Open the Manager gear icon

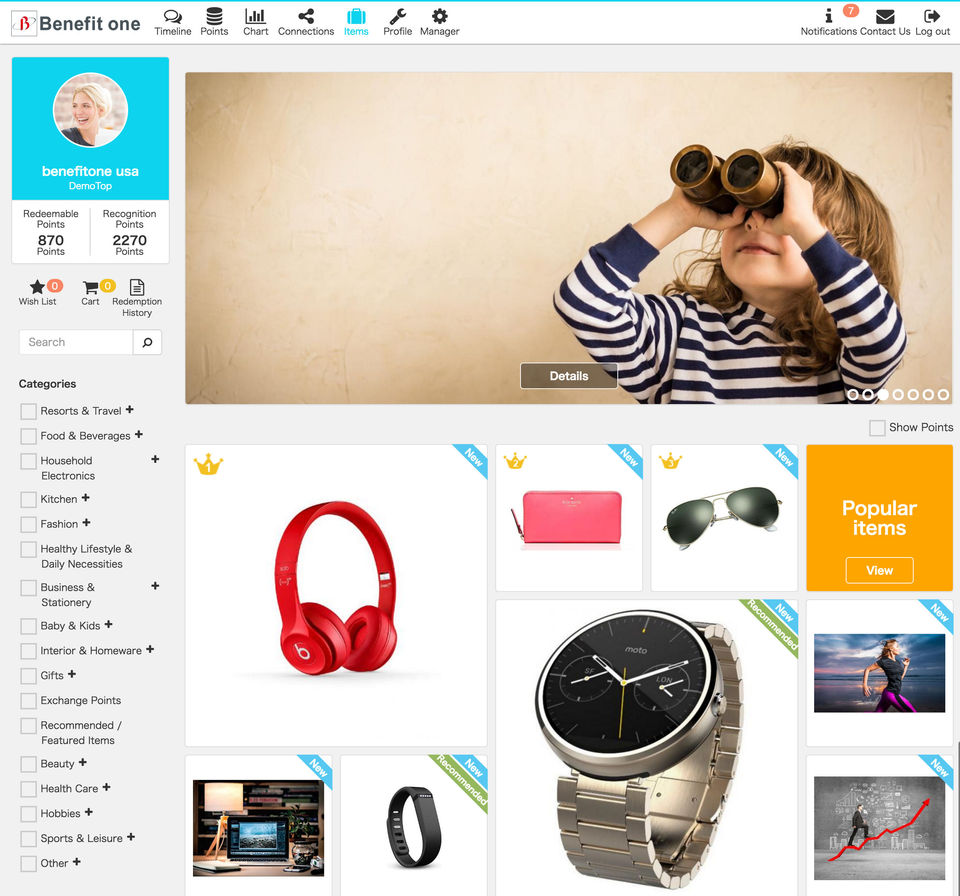click(440, 16)
